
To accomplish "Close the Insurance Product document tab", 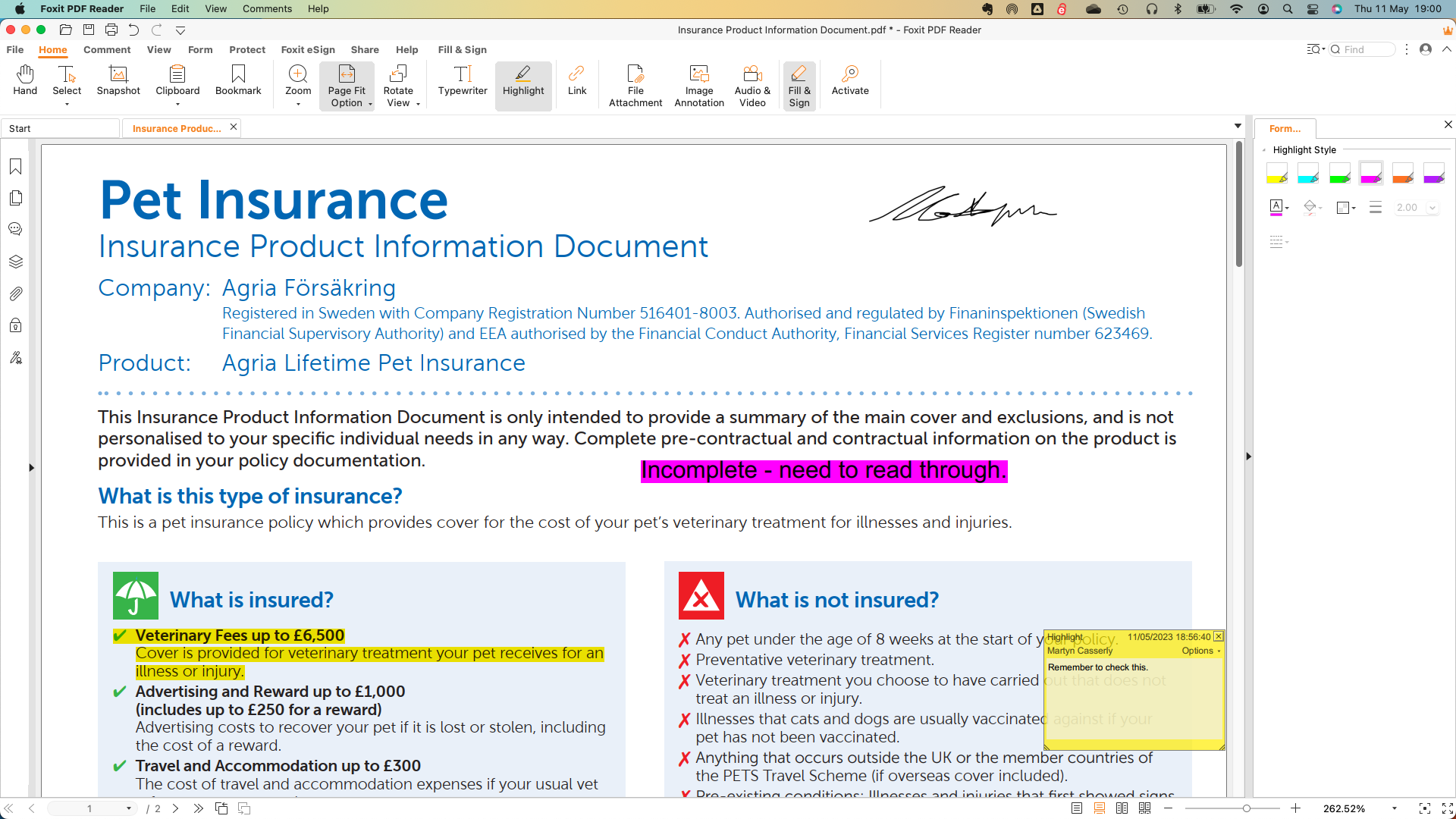I will (234, 127).
